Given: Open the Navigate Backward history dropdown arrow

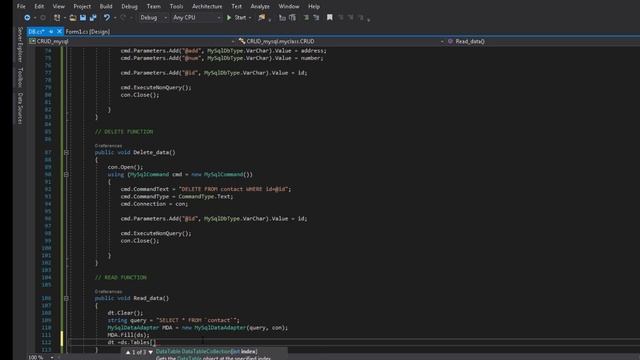Looking at the screenshot, I should [35, 18].
